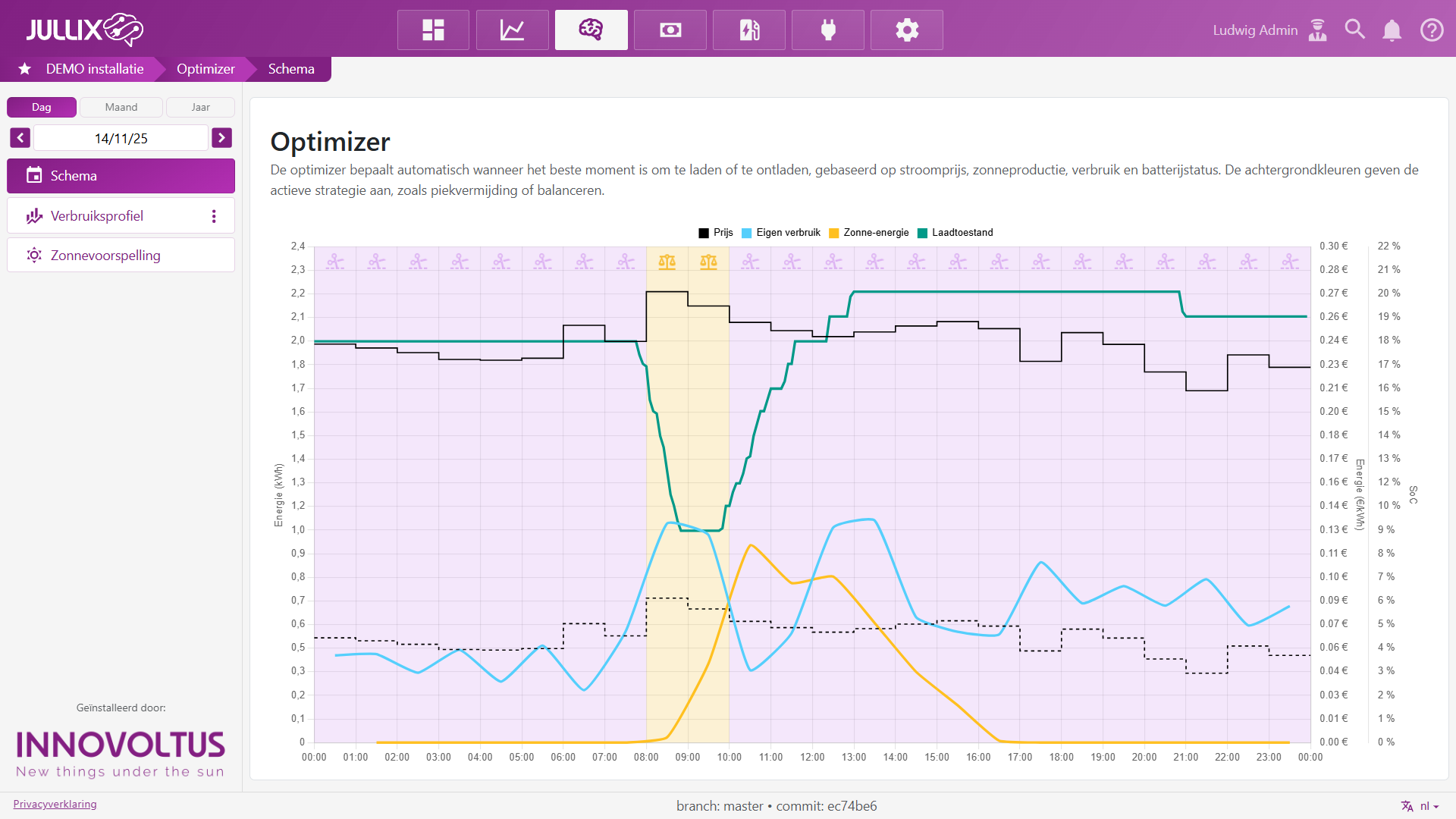Open the dashboard grid icon
The image size is (1456, 819).
pyautogui.click(x=433, y=30)
